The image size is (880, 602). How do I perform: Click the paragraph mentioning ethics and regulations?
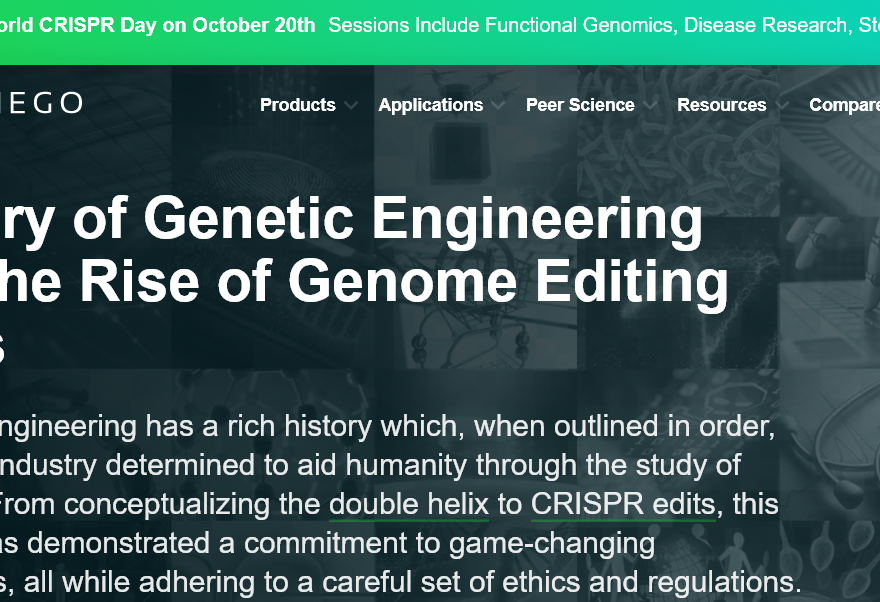click(x=400, y=582)
